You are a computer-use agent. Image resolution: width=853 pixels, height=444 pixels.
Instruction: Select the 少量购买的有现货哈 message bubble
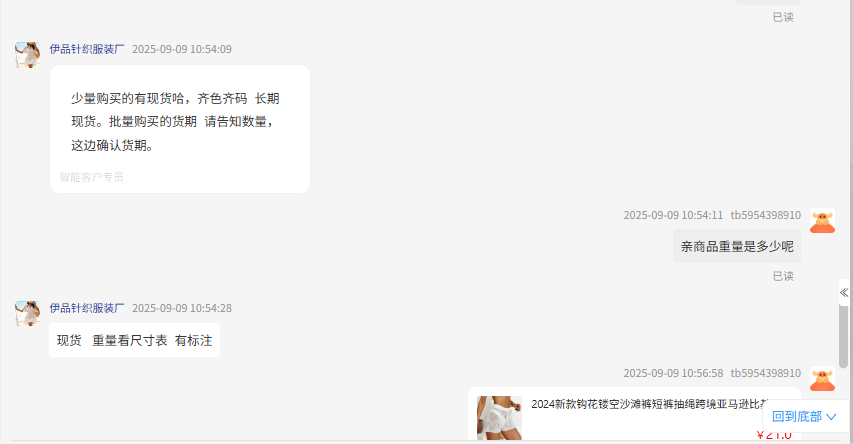(180, 129)
